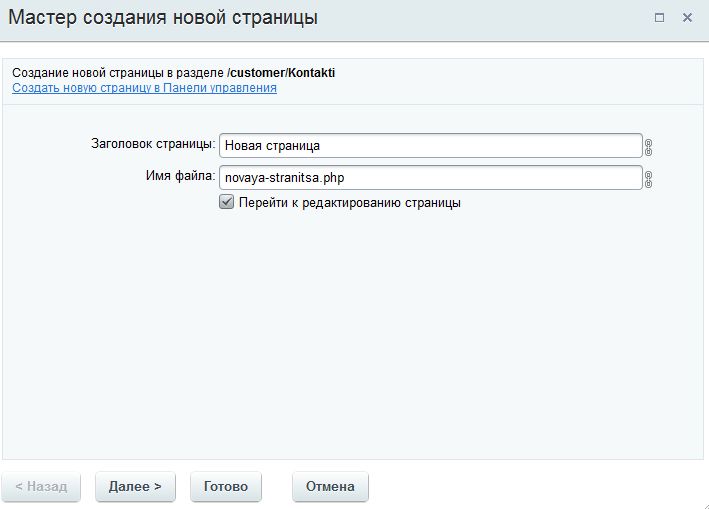Go to next step with Далее button
Screen dimensions: 709x509
point(135,486)
